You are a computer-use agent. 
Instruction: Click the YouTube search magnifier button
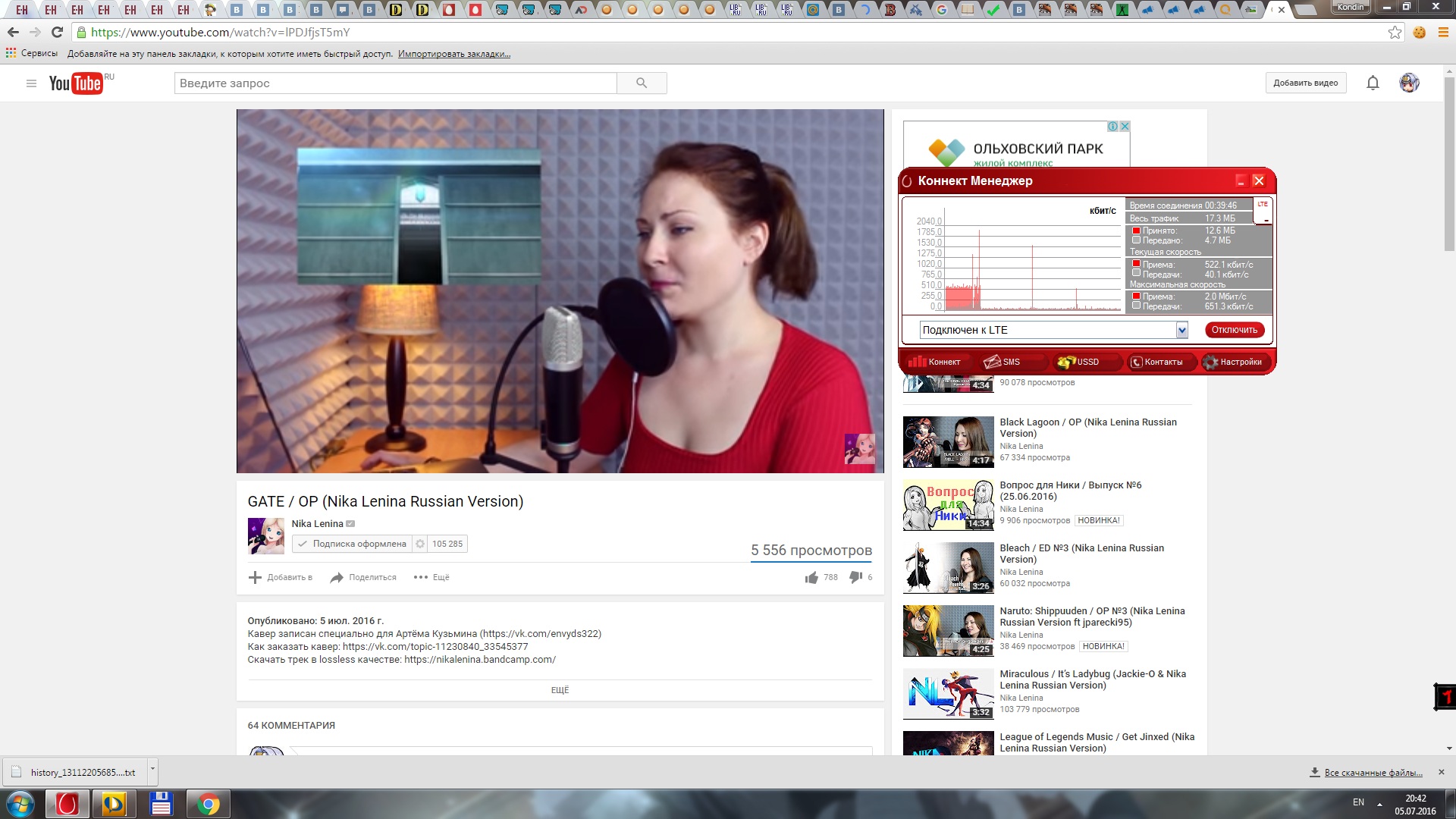point(642,83)
